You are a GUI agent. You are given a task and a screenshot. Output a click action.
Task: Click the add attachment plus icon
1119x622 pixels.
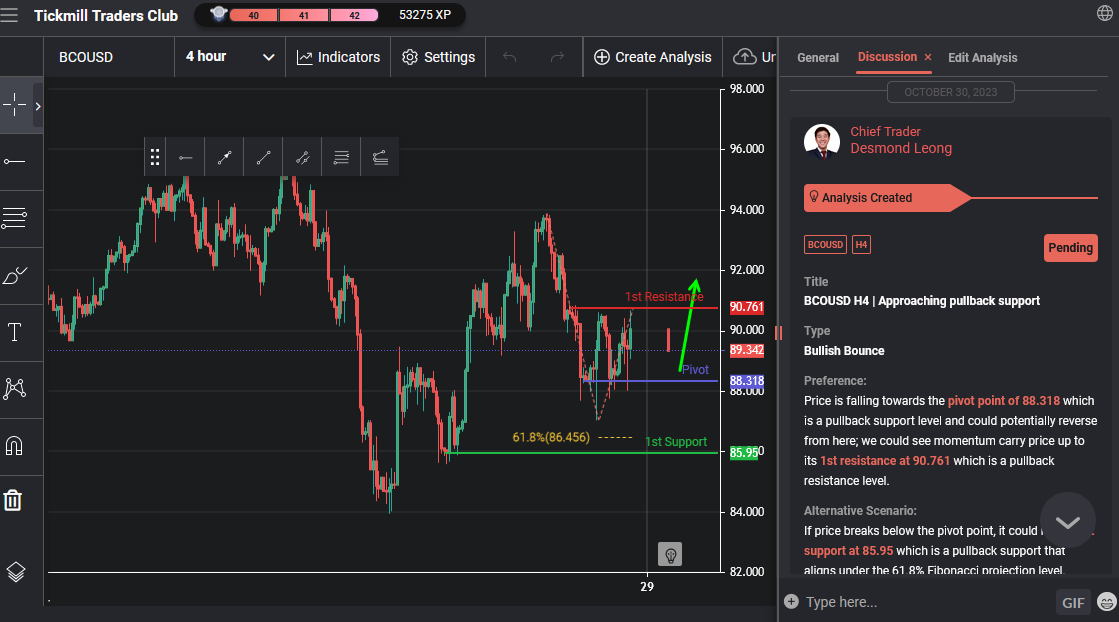pos(791,601)
